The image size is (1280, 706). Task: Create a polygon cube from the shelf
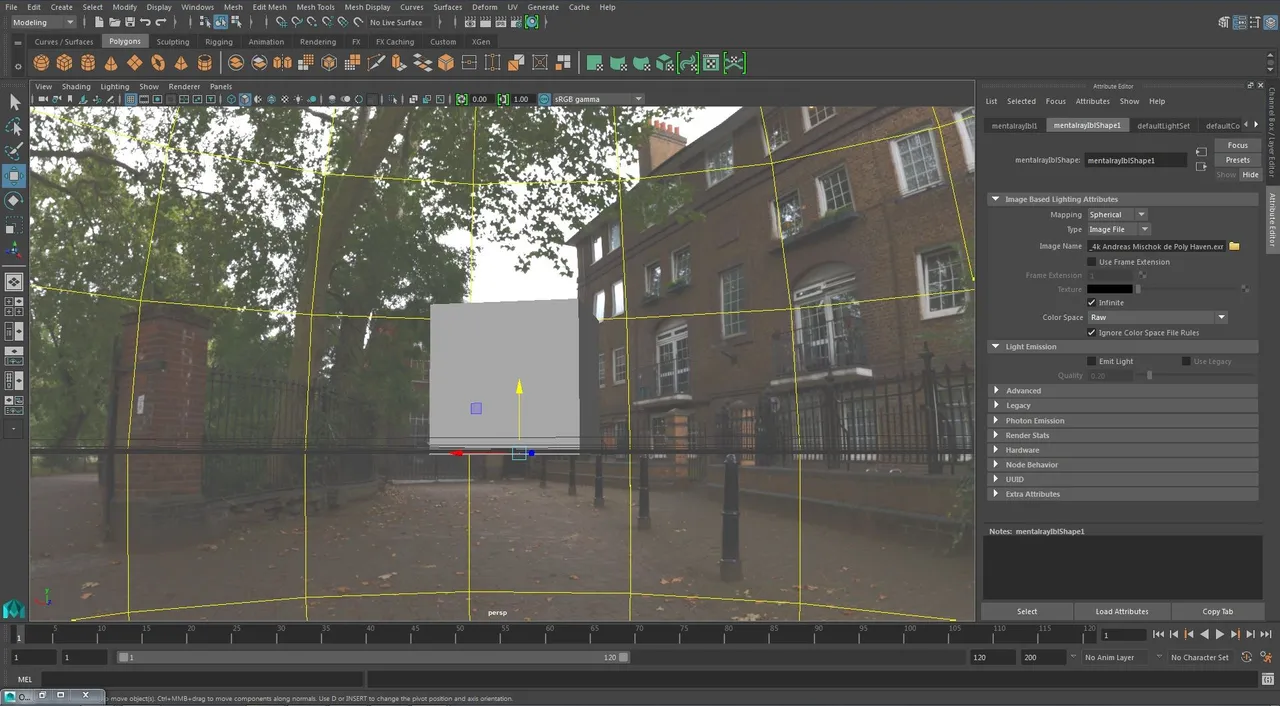[64, 63]
